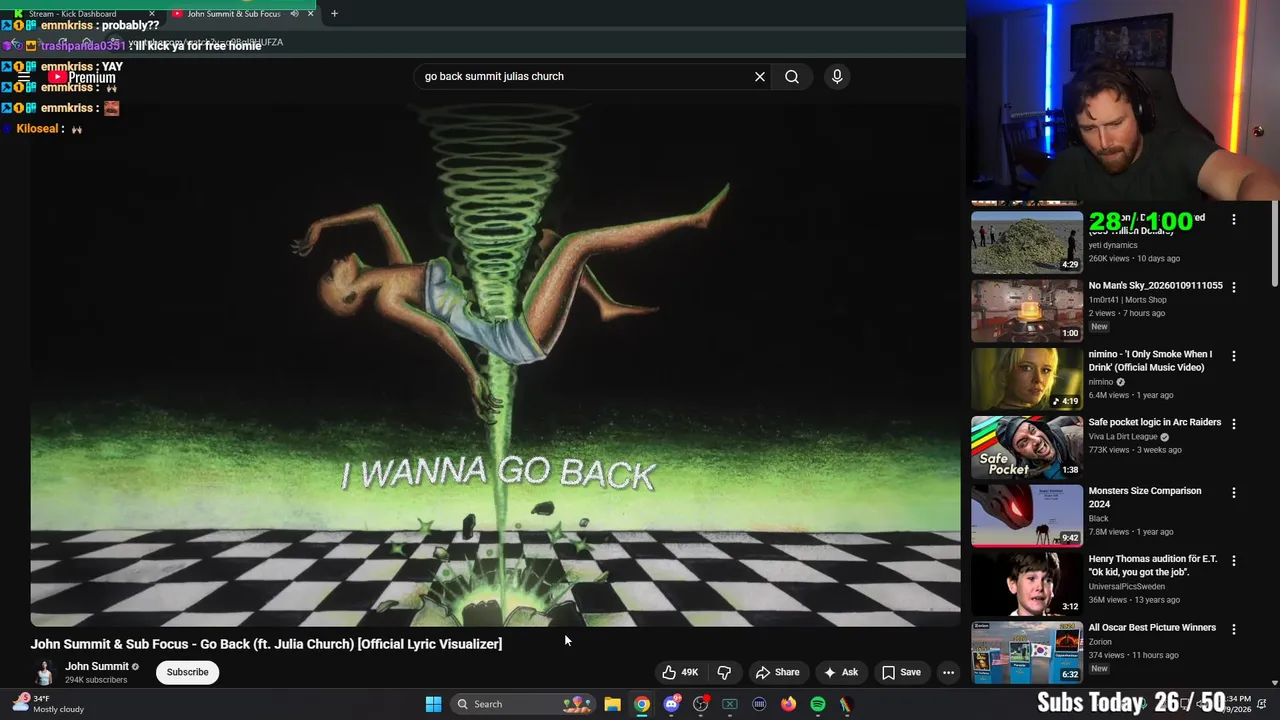Open the round striped taskbar app icon

(x=759, y=704)
